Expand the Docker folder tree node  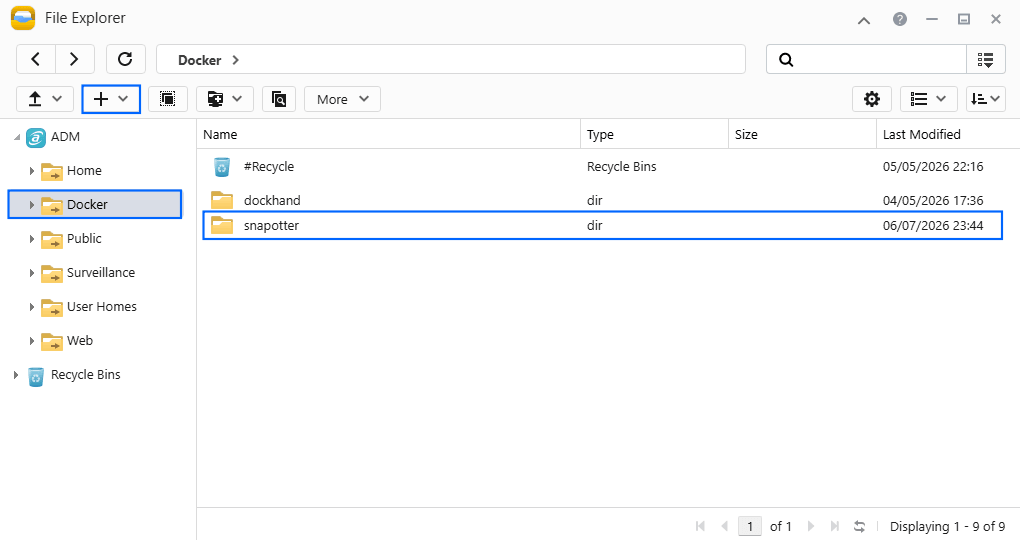[31, 205]
